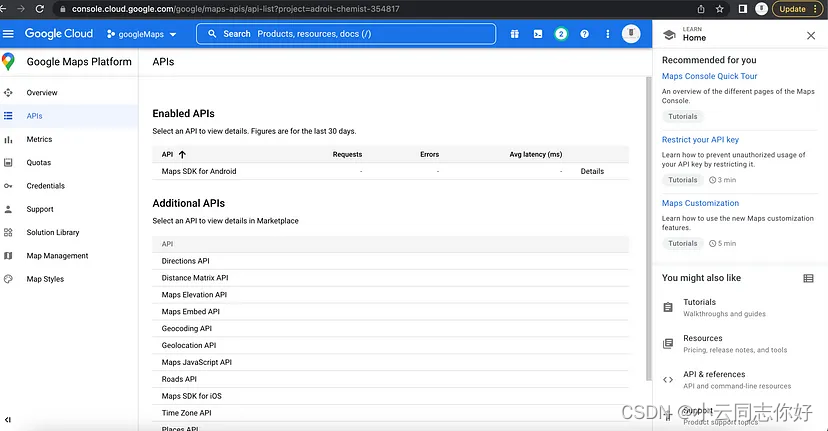Open Restrict your API key link
The image size is (828, 431).
700,139
